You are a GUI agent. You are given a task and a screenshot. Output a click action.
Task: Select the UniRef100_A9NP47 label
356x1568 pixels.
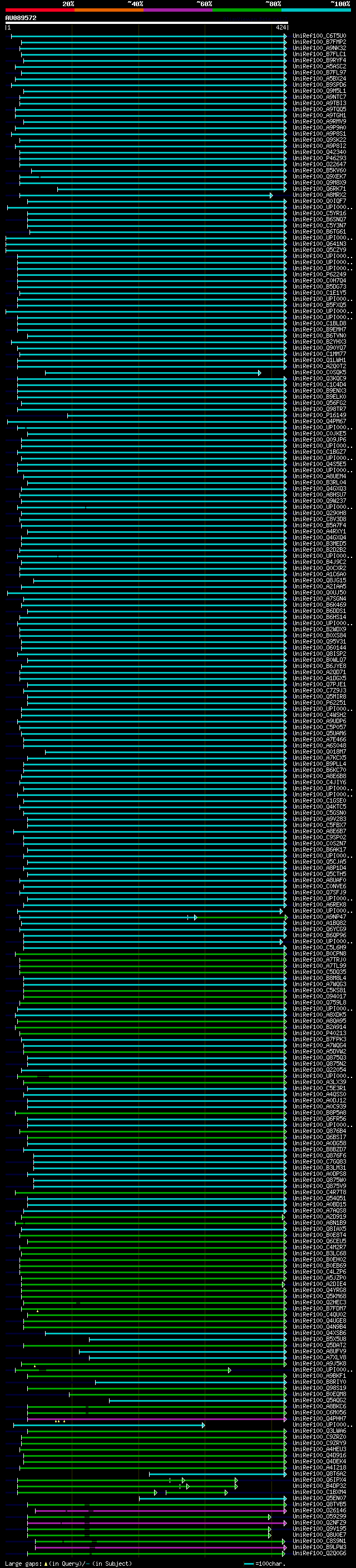point(319,917)
